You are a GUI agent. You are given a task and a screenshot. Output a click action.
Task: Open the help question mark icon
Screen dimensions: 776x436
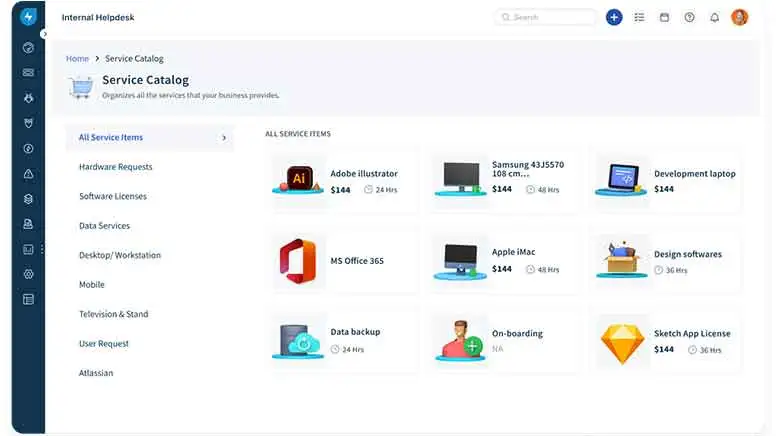pos(689,17)
